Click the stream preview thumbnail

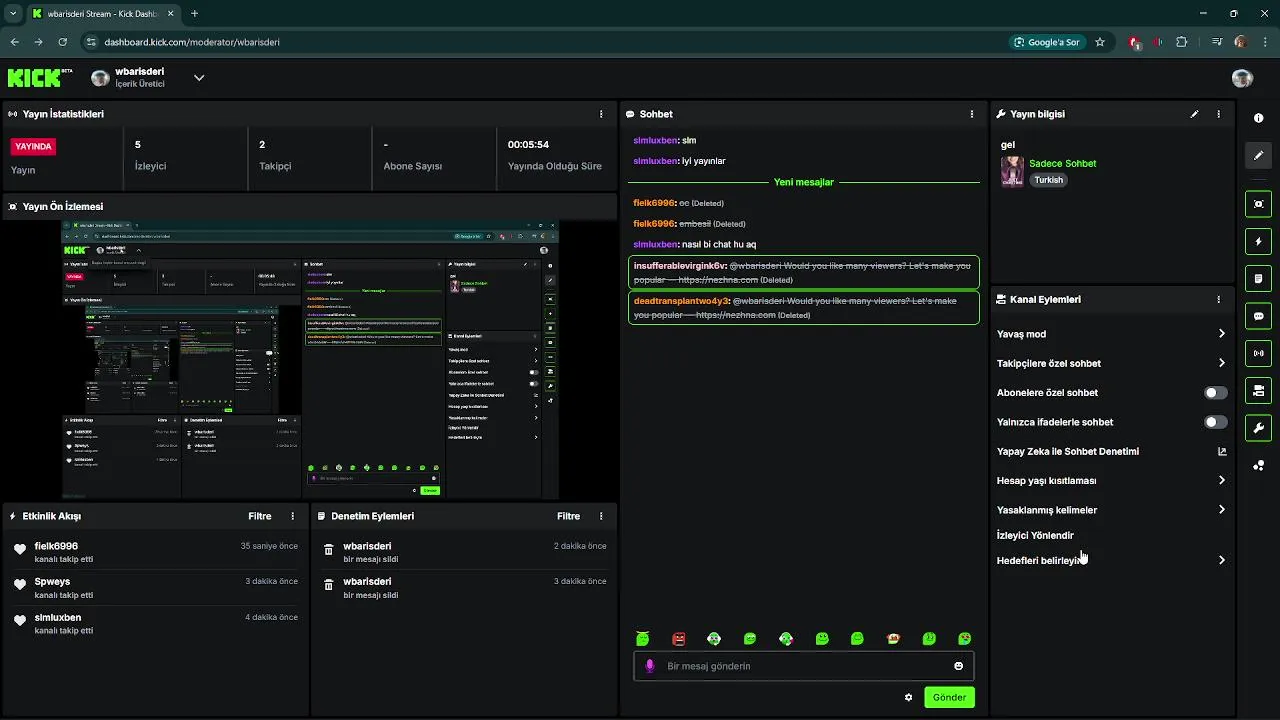point(310,360)
